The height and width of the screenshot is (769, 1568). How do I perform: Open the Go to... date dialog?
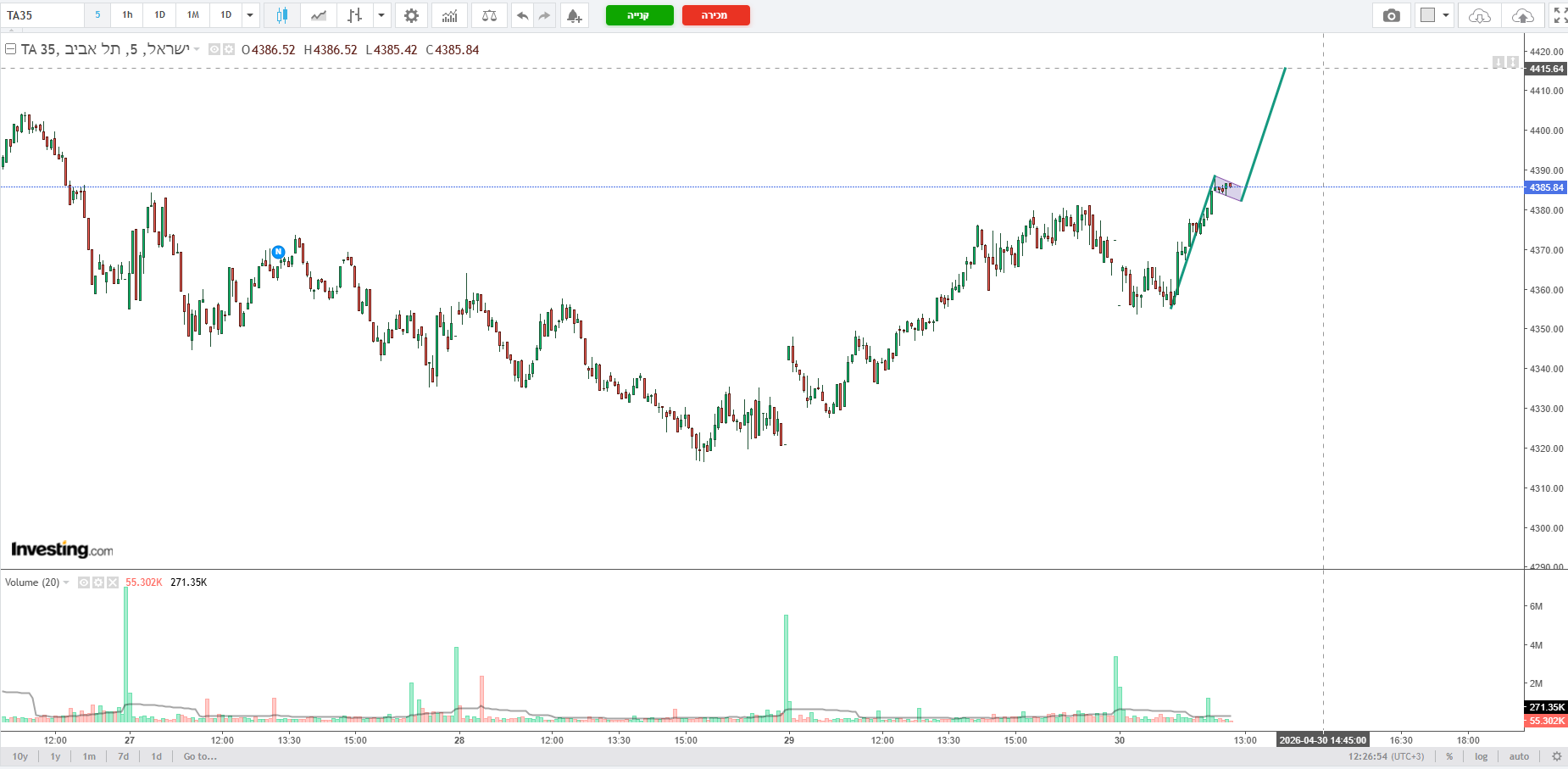(x=201, y=756)
